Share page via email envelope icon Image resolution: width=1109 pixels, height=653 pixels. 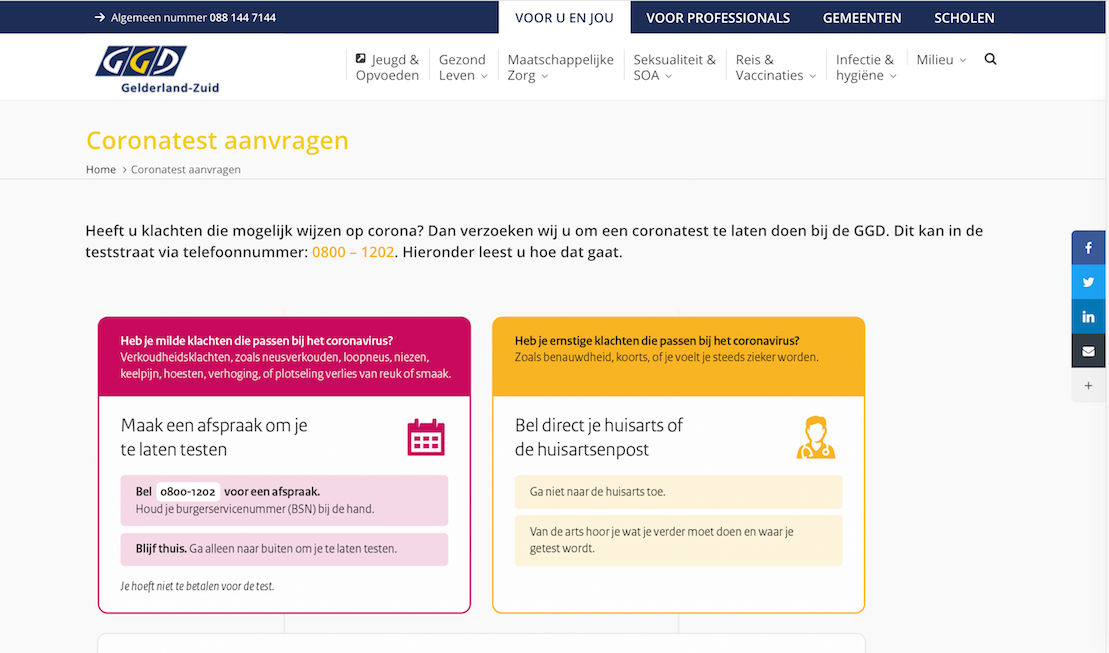pyautogui.click(x=1088, y=351)
